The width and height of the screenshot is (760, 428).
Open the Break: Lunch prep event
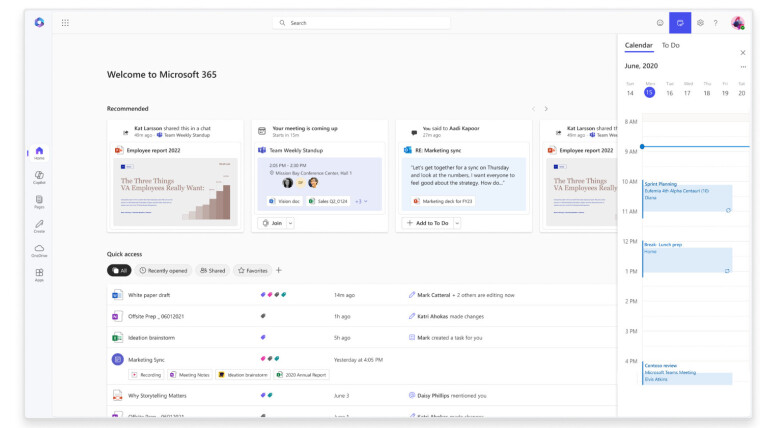(x=687, y=259)
